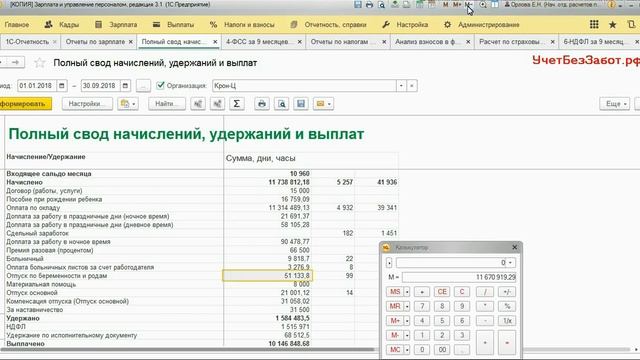Expand M- options arrow in calculator
The height and width of the screenshot is (360, 640).
point(407,336)
